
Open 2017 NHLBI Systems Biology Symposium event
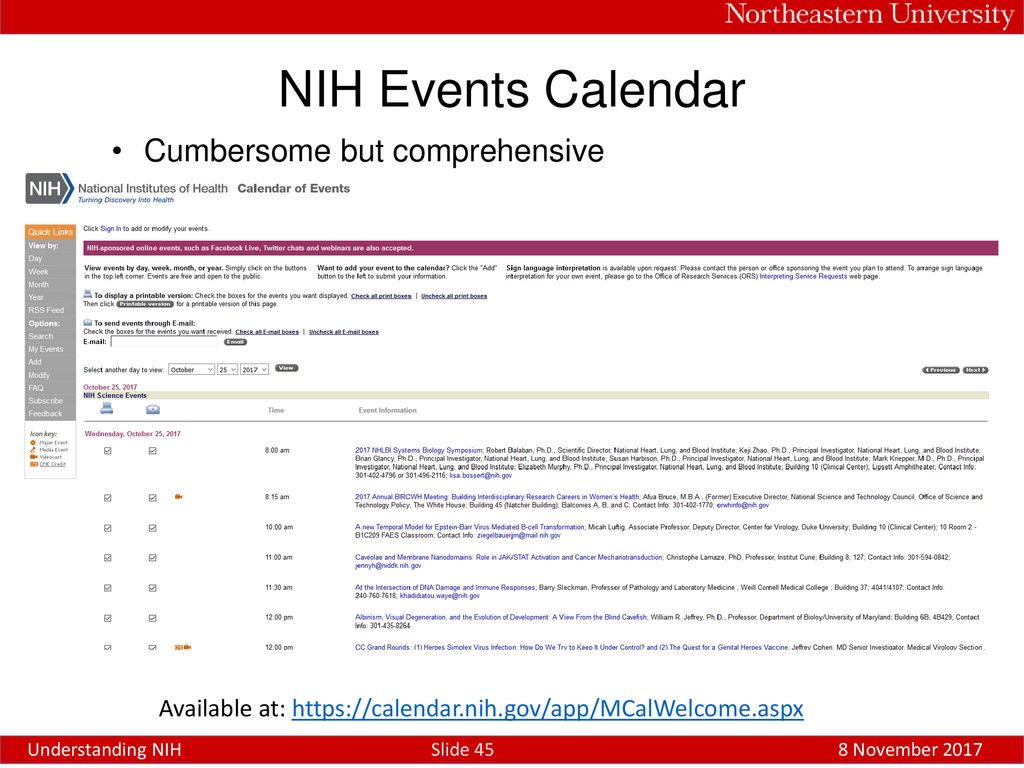[x=419, y=451]
